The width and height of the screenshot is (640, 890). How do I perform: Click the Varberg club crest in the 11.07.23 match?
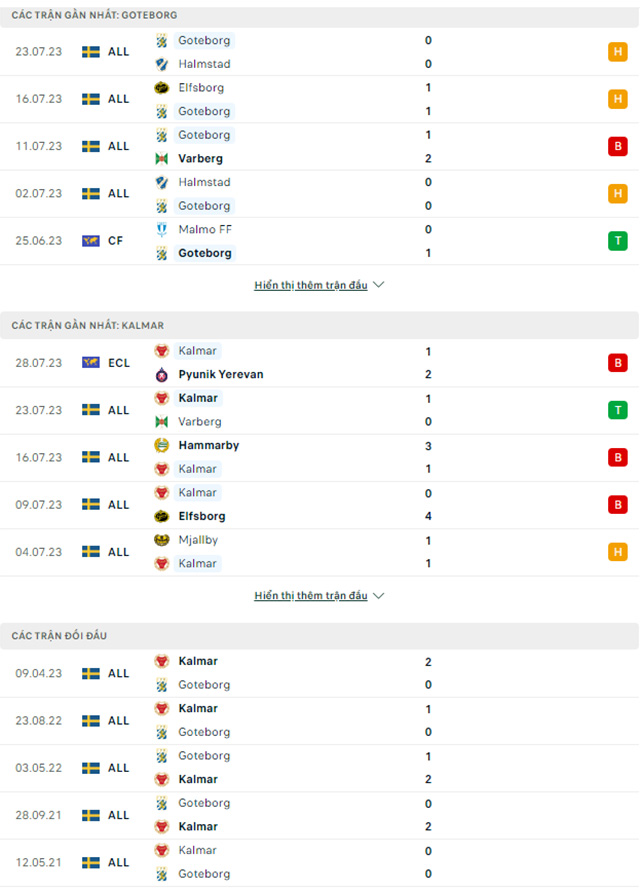coord(161,159)
